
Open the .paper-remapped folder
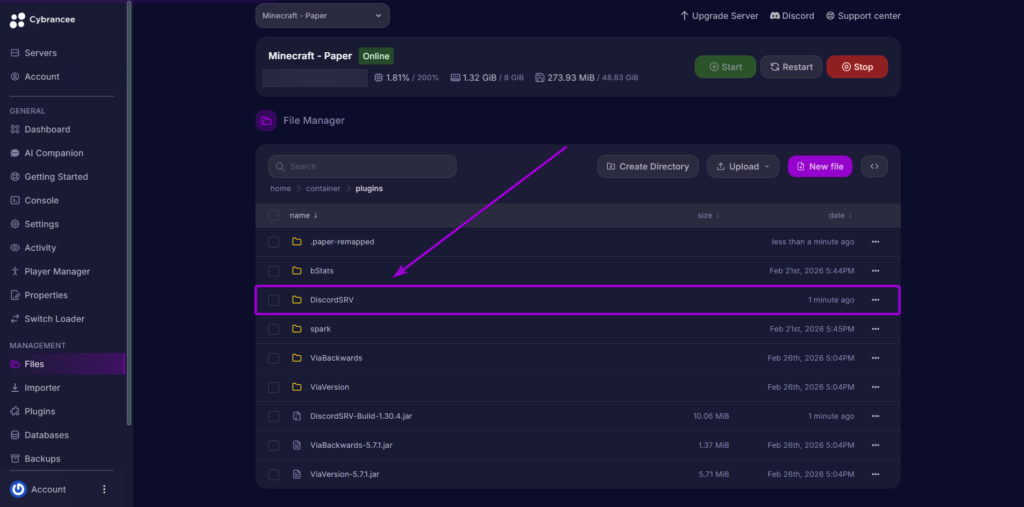point(342,242)
